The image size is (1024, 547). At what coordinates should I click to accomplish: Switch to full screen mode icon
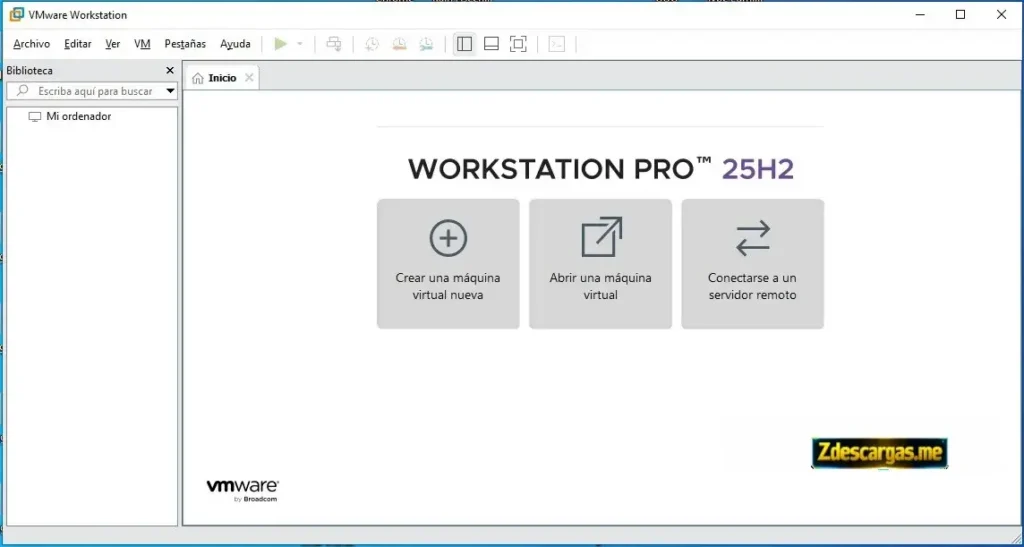pos(518,44)
